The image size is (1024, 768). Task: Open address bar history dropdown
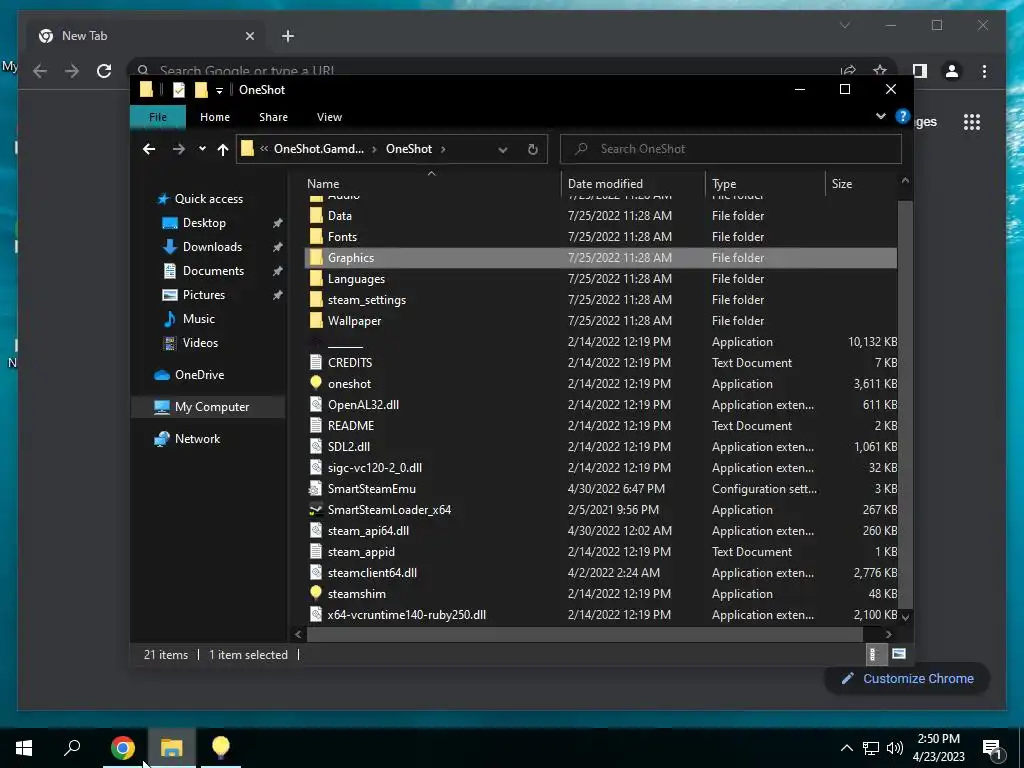pyautogui.click(x=502, y=150)
